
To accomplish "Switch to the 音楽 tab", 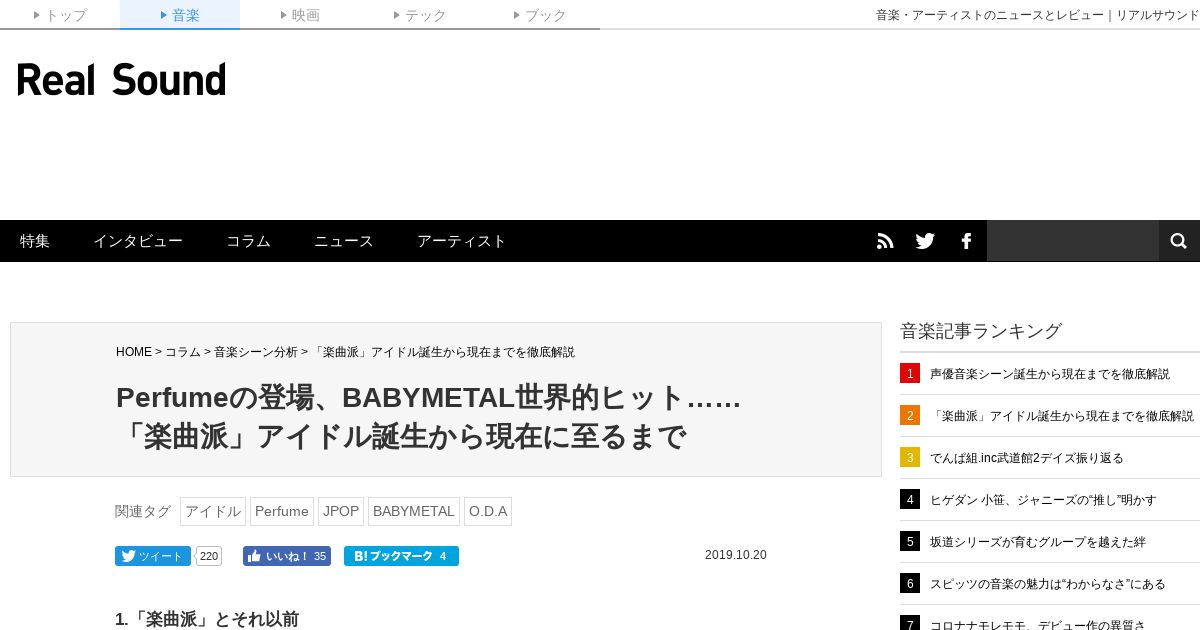I will (x=180, y=15).
